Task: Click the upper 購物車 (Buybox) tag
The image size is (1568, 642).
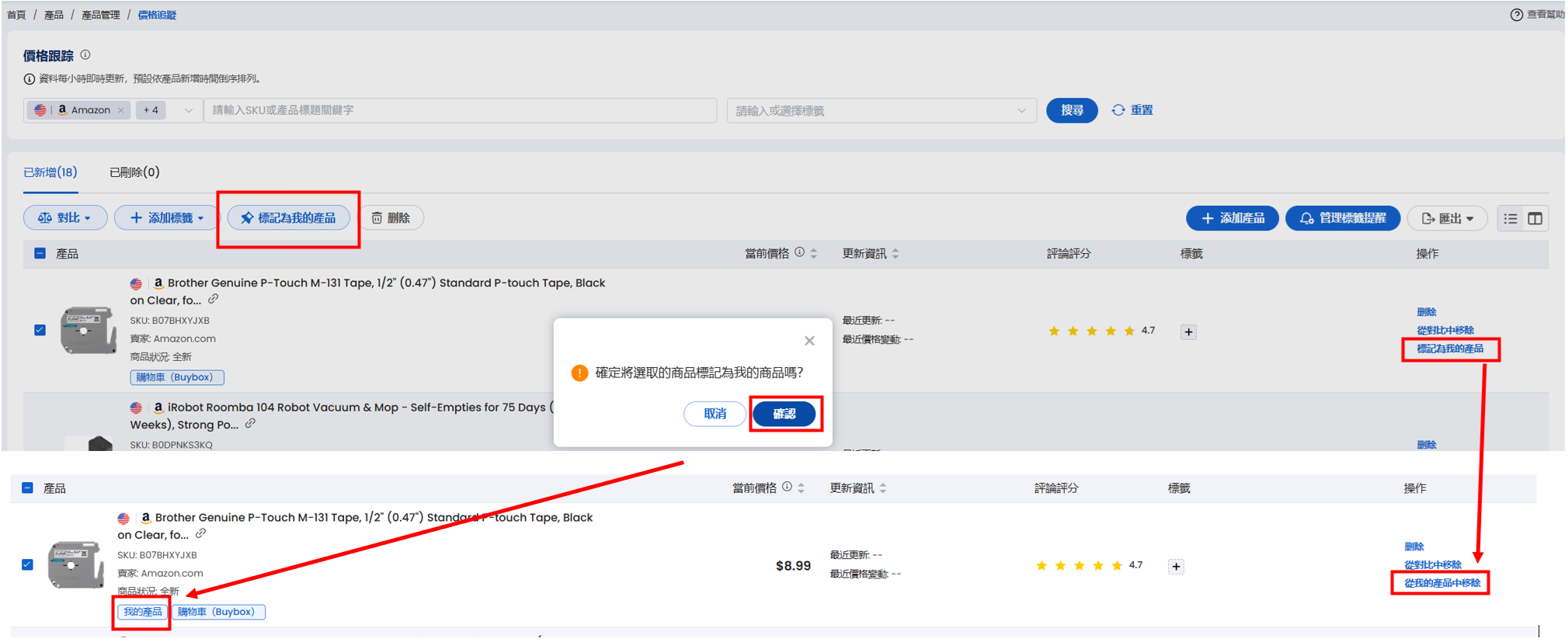Action: [177, 377]
